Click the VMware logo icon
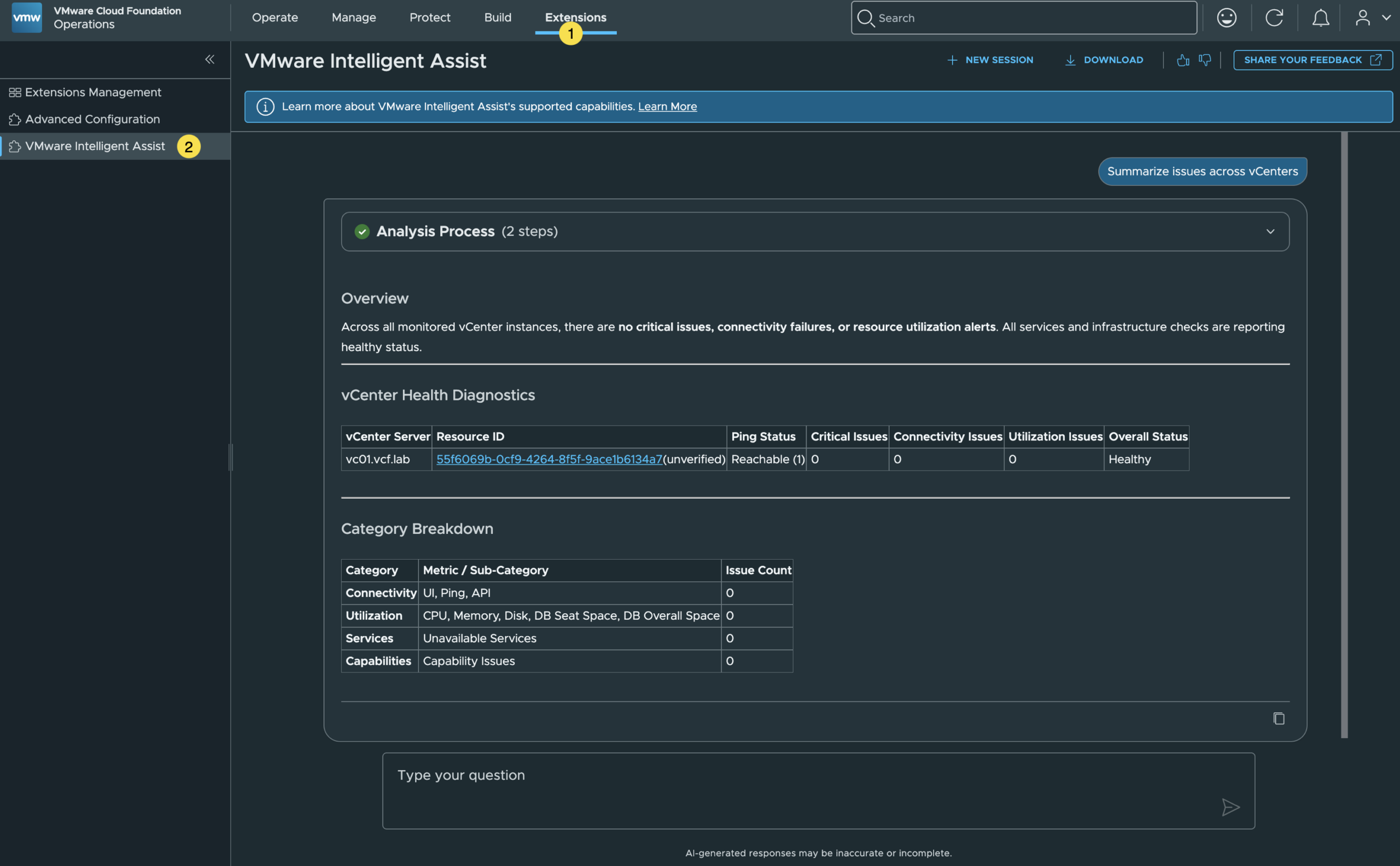 pyautogui.click(x=26, y=18)
